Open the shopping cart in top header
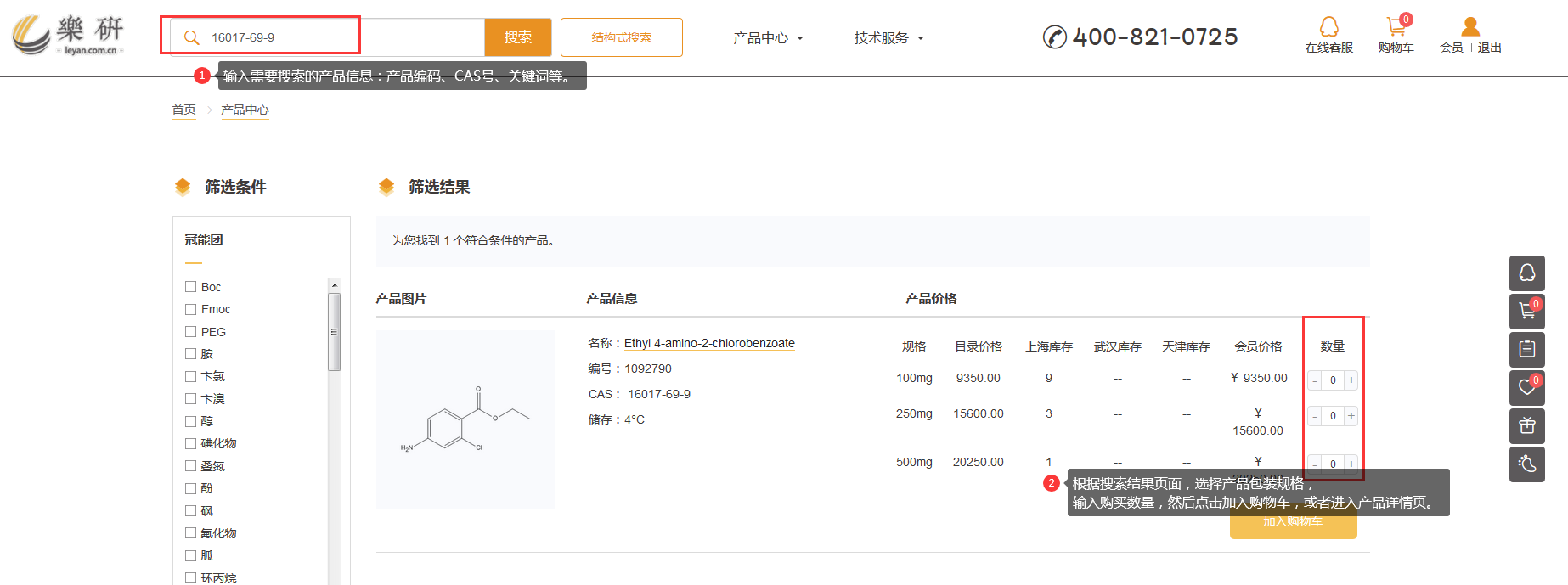The image size is (1568, 585). coord(1396,28)
